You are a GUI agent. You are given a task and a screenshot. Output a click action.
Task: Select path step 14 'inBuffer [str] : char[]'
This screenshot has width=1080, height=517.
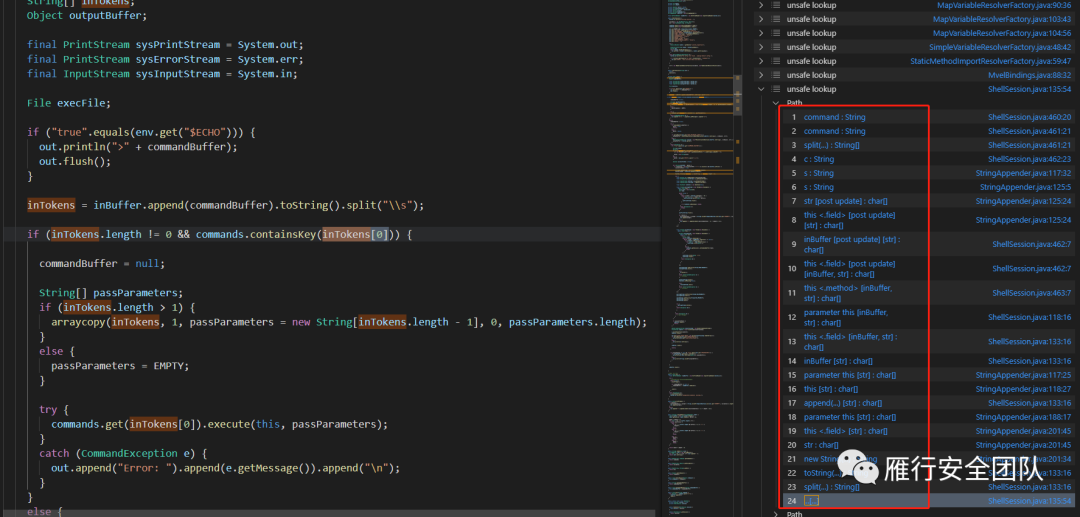tap(838, 361)
